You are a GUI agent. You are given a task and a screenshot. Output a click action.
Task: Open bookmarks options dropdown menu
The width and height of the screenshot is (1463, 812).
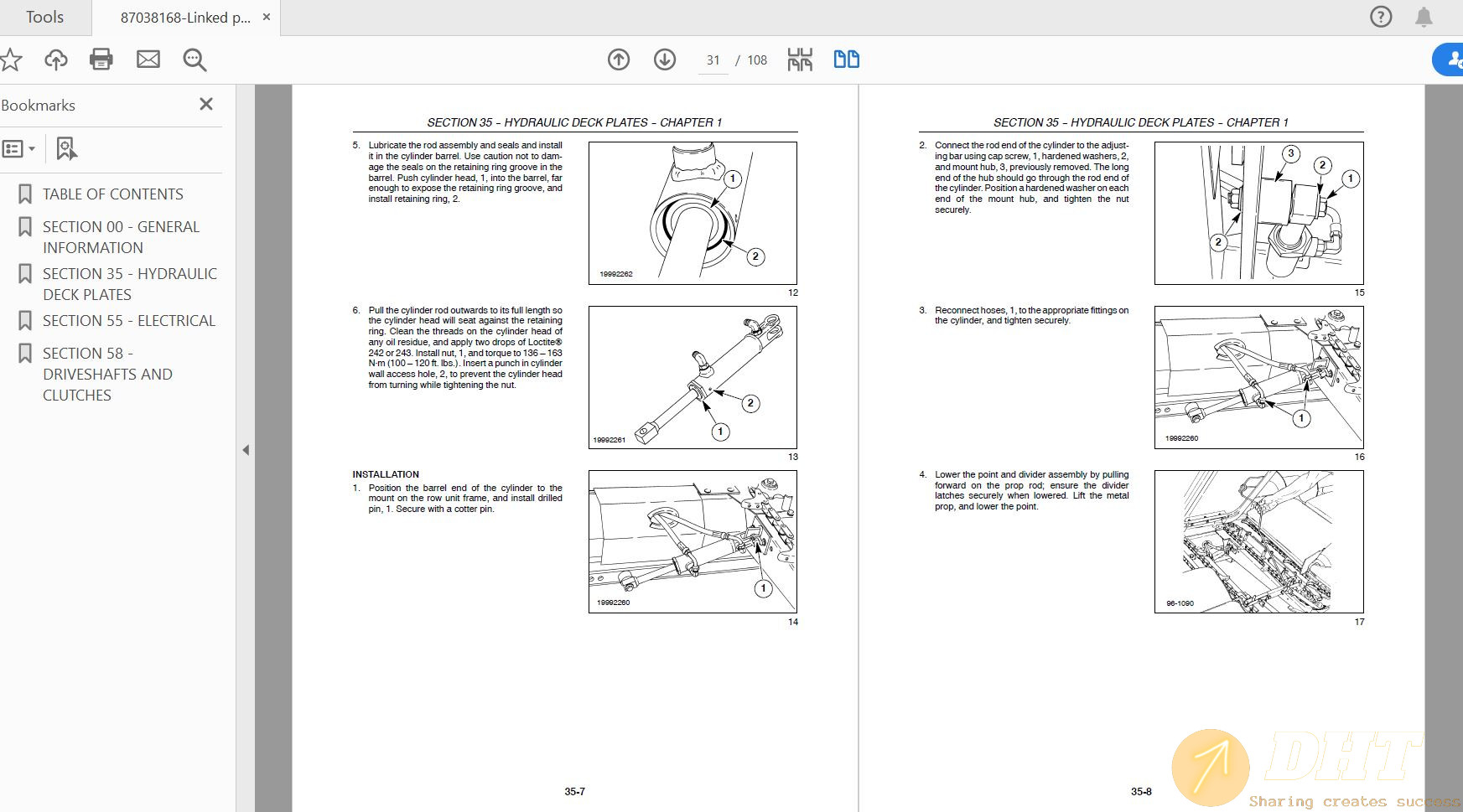(18, 149)
